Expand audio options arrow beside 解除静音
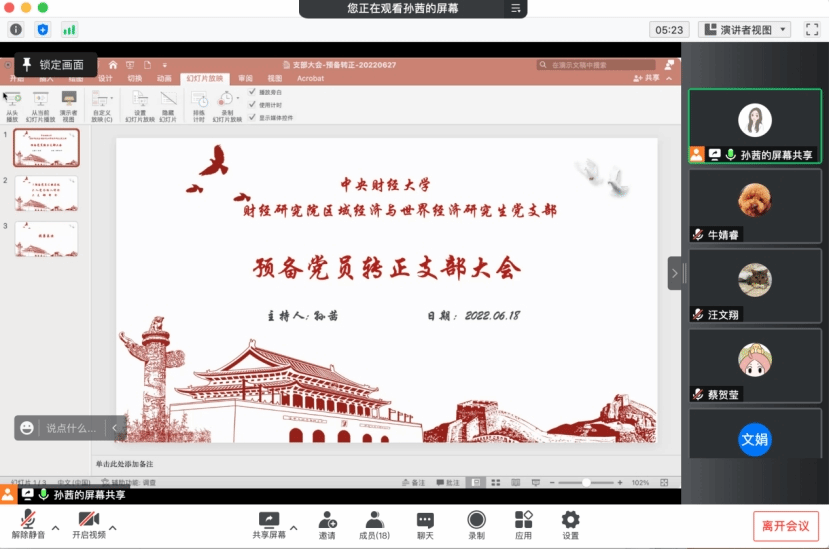This screenshot has height=549, width=830. tap(55, 527)
